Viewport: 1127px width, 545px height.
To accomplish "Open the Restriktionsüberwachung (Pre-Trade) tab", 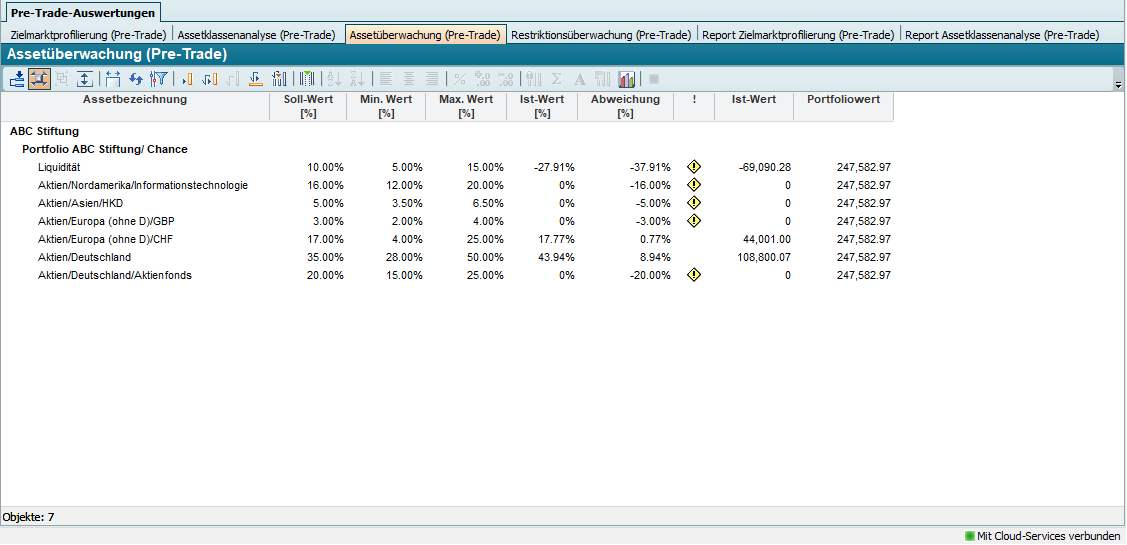I will point(601,35).
